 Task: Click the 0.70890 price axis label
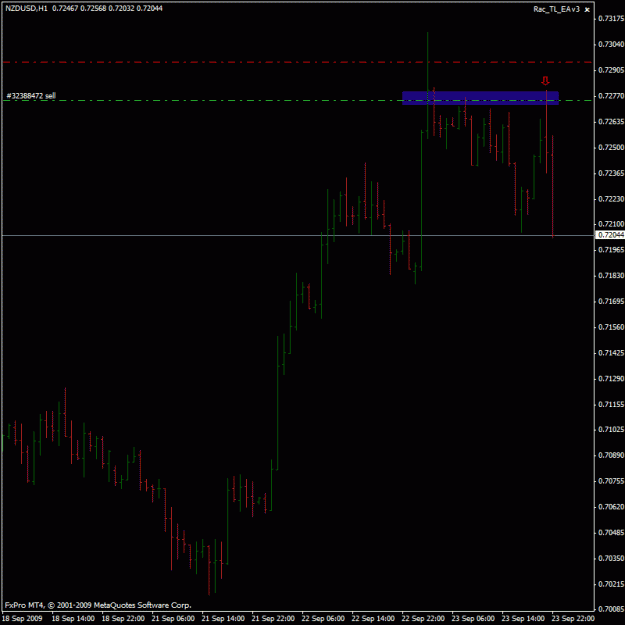point(611,455)
